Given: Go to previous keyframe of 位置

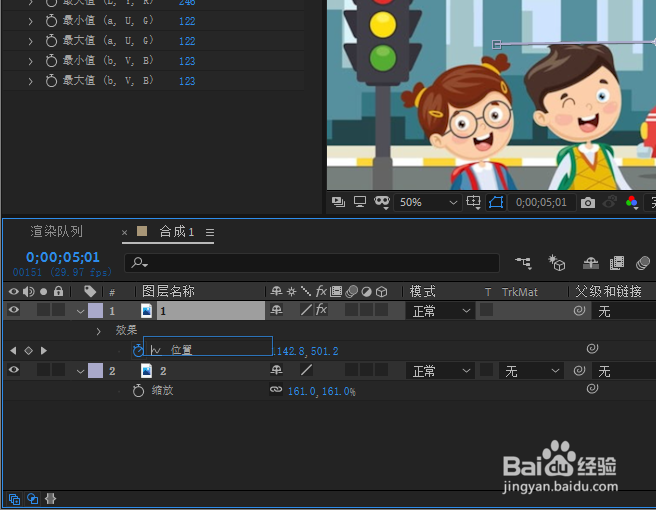Looking at the screenshot, I should tap(13, 351).
